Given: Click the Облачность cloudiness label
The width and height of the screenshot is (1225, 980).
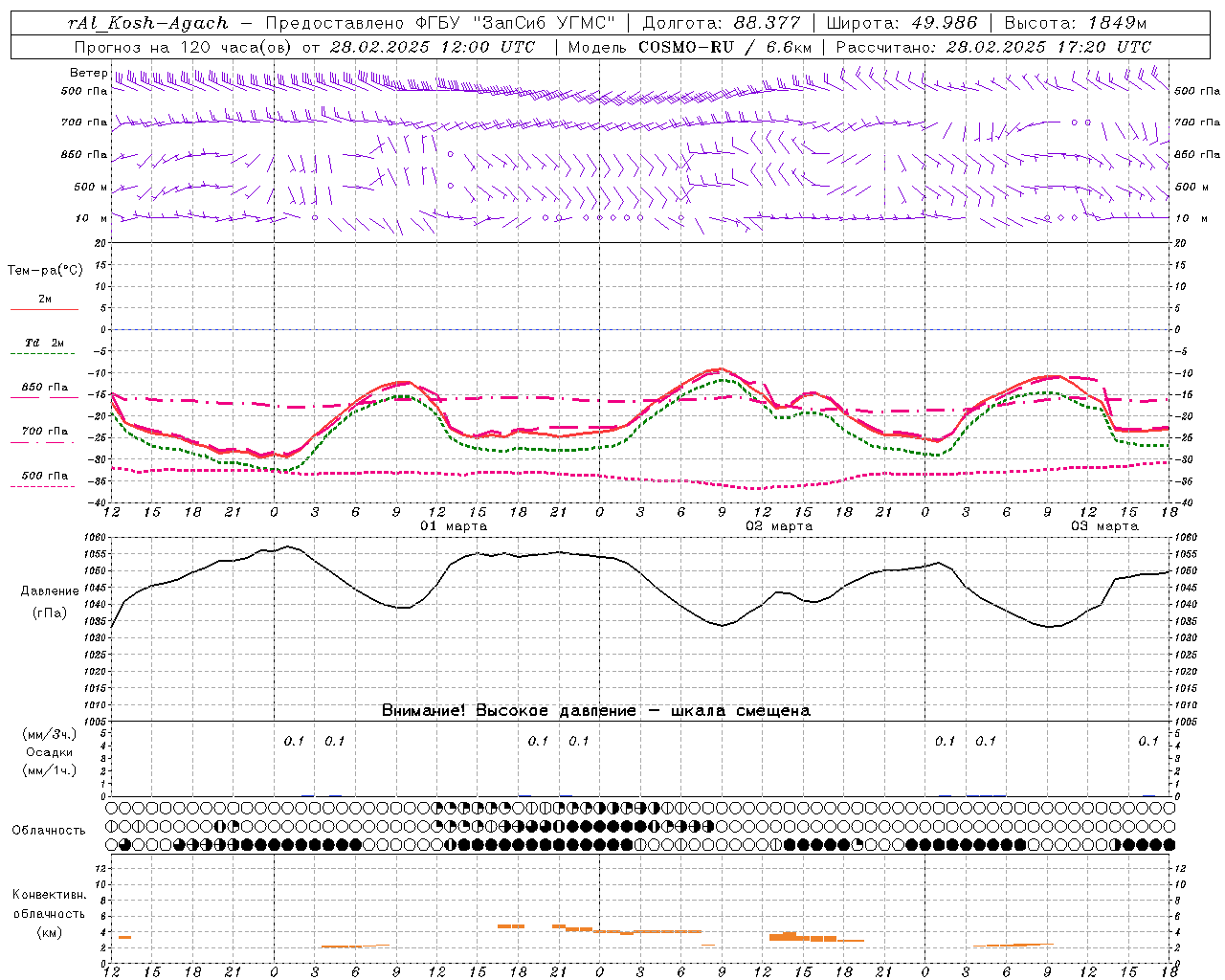Looking at the screenshot, I should click(x=49, y=831).
